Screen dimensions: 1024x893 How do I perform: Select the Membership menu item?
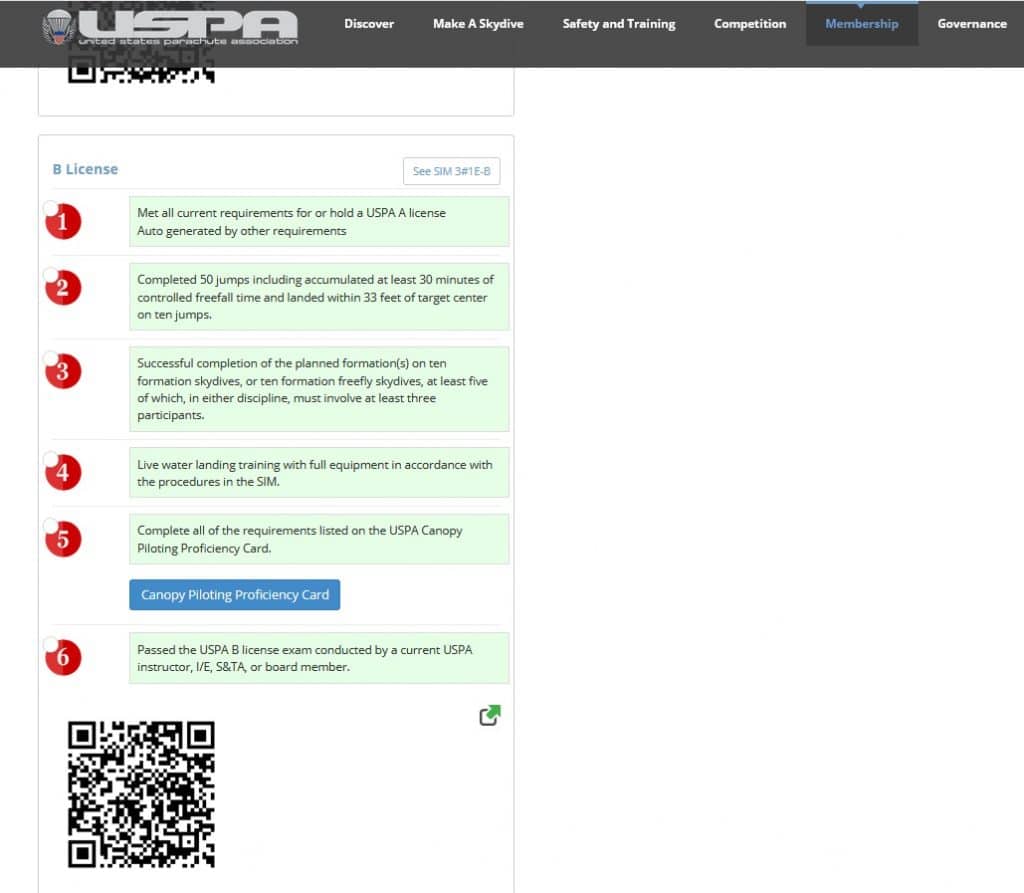(862, 24)
